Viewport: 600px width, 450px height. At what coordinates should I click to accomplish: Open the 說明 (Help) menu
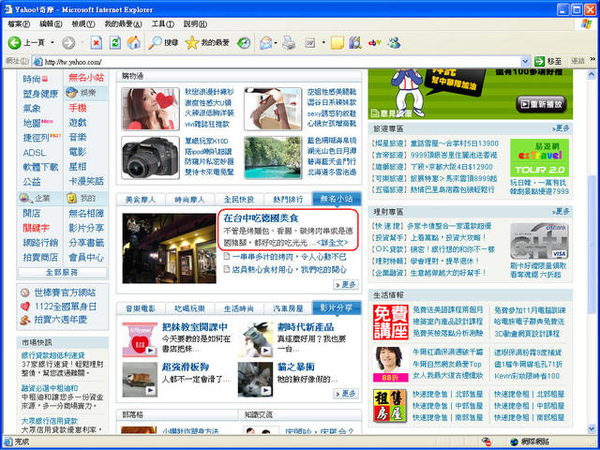point(195,24)
